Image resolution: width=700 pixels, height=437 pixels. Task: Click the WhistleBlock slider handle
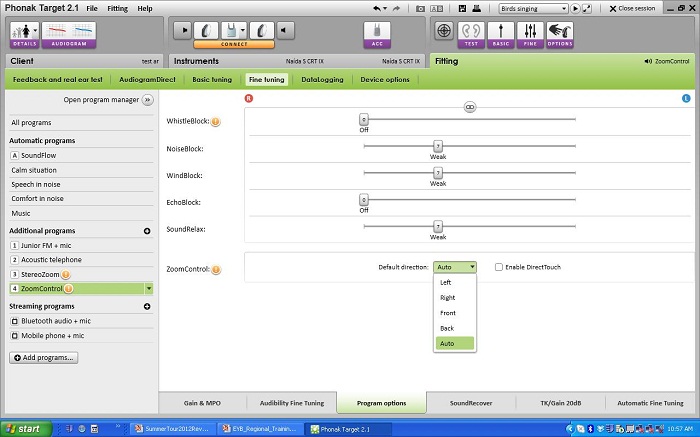click(x=364, y=120)
